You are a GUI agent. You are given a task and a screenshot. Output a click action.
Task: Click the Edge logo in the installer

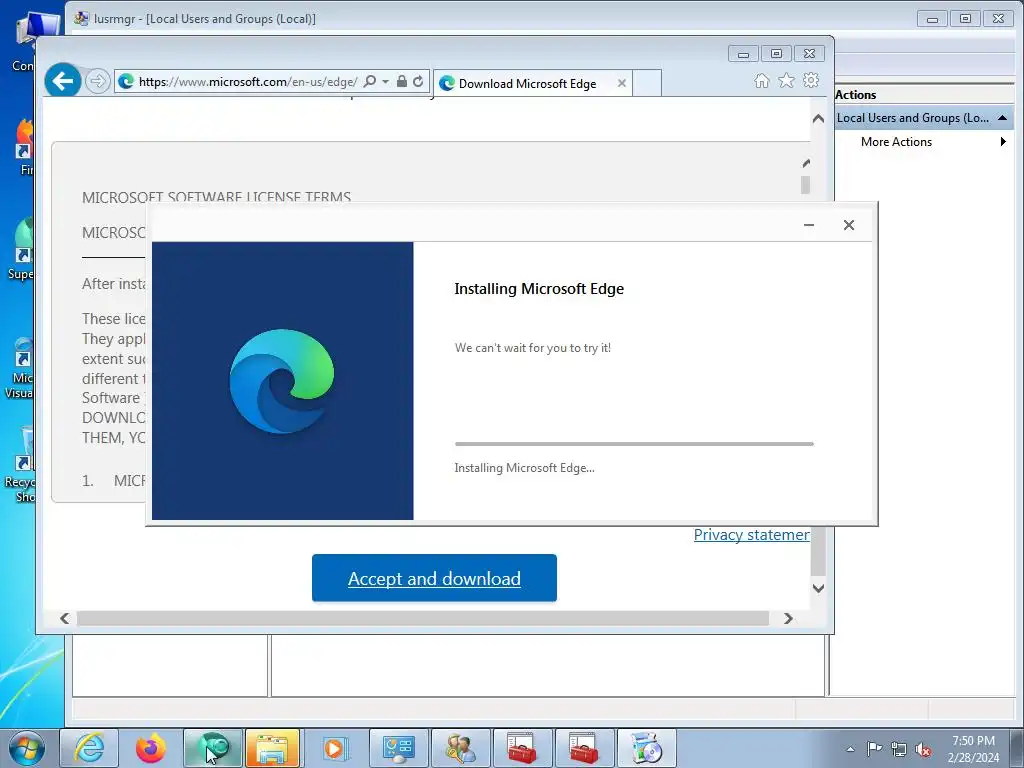[x=282, y=381]
